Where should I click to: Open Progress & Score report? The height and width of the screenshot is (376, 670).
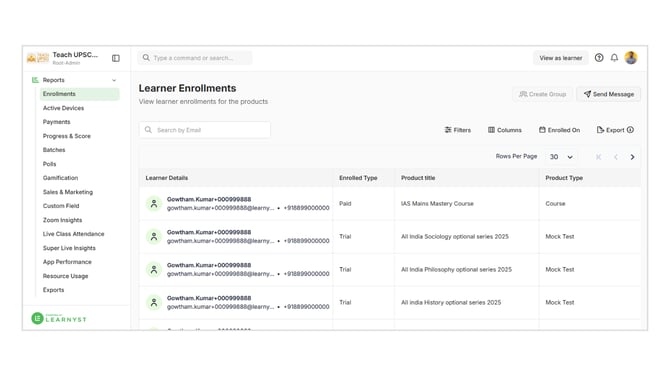[67, 136]
